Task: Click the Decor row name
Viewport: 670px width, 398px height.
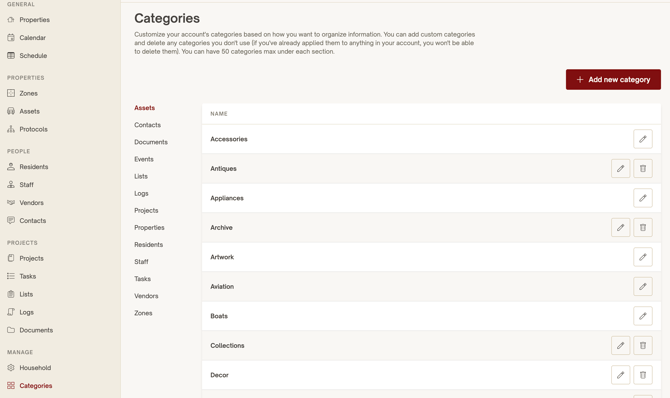Action: point(219,375)
